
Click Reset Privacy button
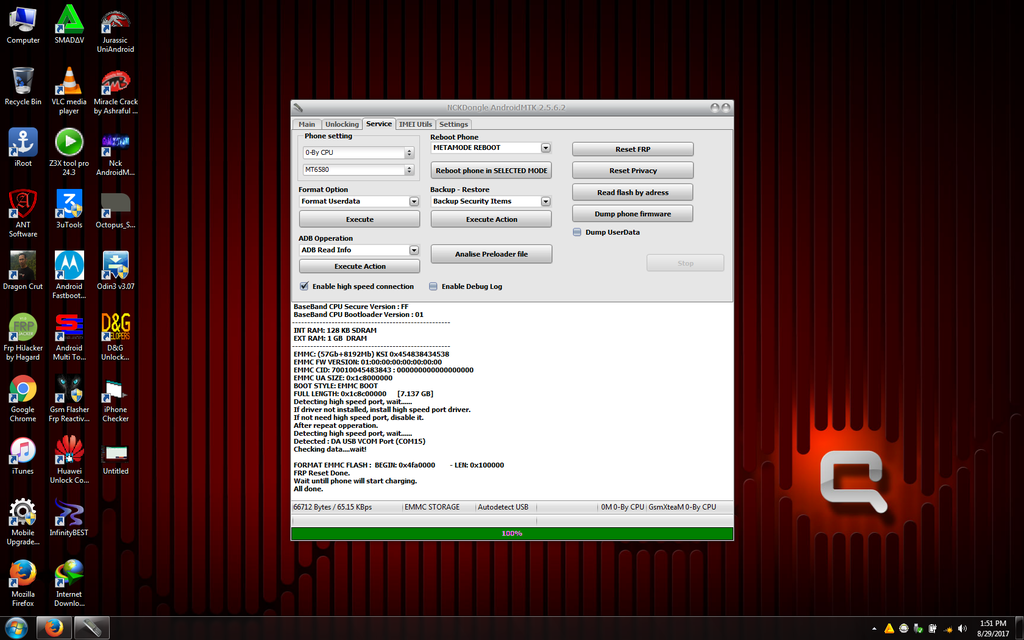point(633,170)
